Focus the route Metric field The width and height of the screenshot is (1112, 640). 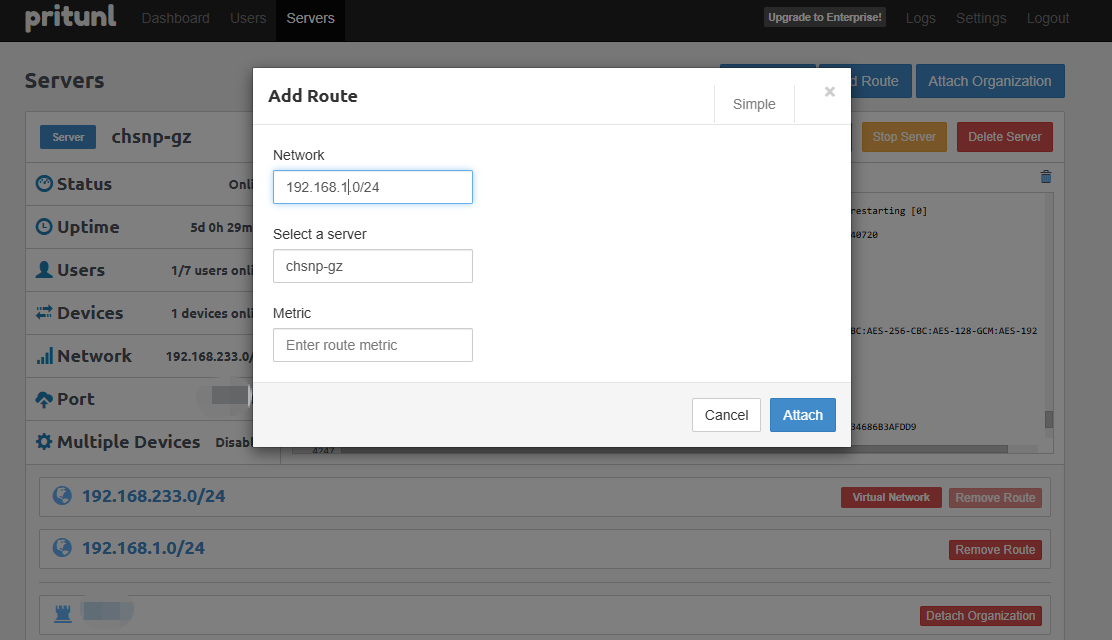(x=372, y=345)
